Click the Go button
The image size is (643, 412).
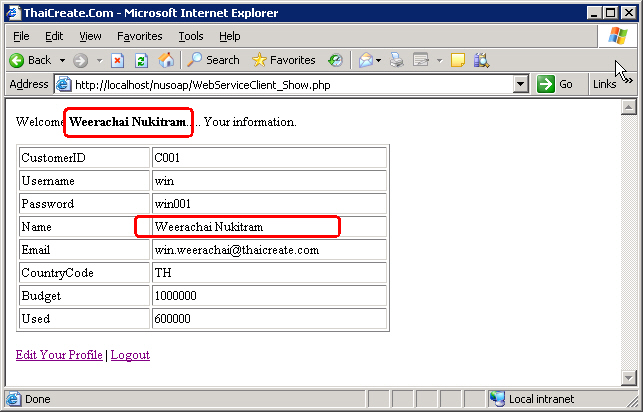(x=555, y=84)
